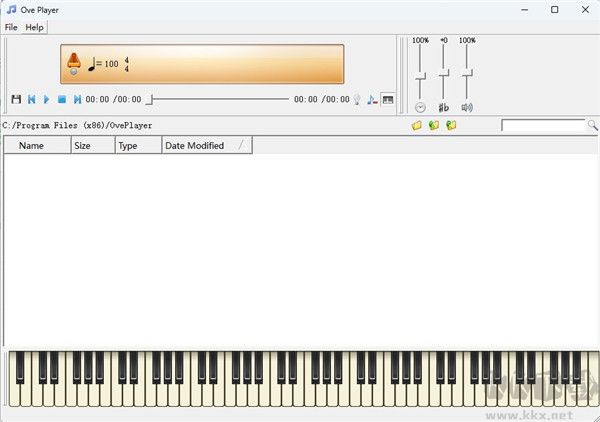This screenshot has height=422, width=600.
Task: Start playback with the play button
Action: (46, 99)
